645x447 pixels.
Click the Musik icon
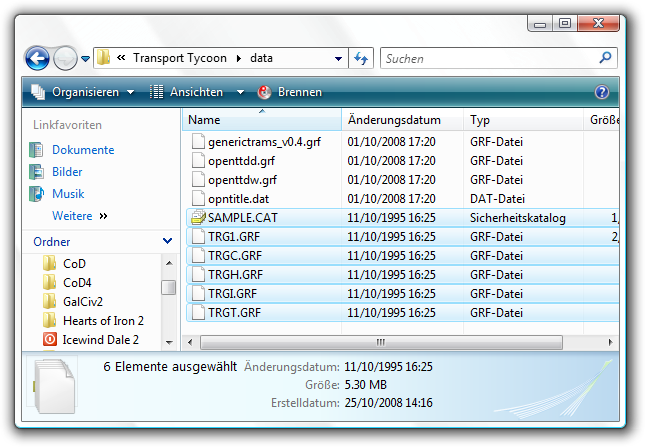(36, 194)
